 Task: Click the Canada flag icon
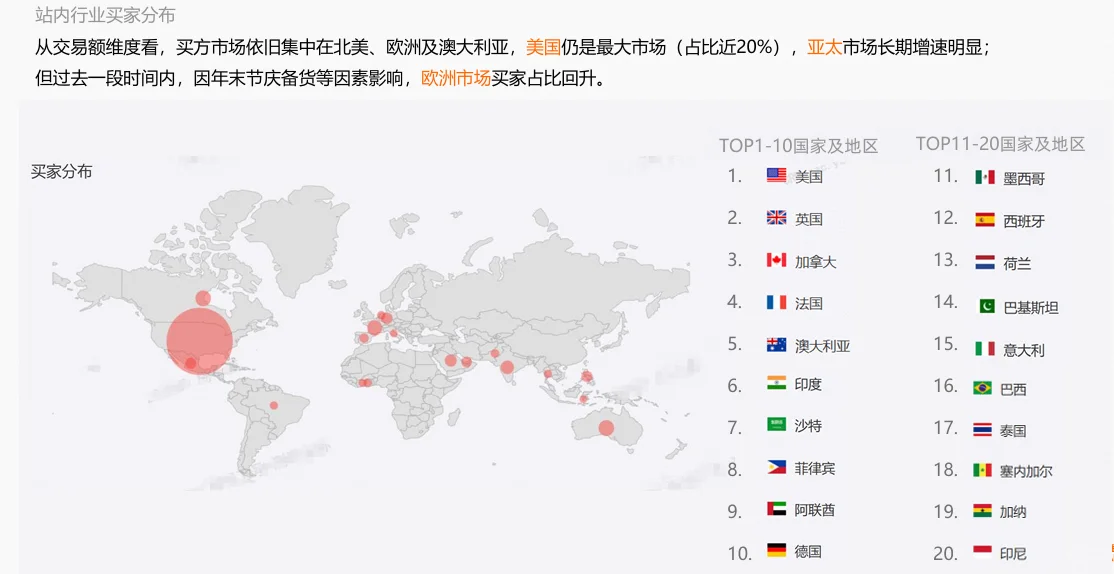coord(777,260)
